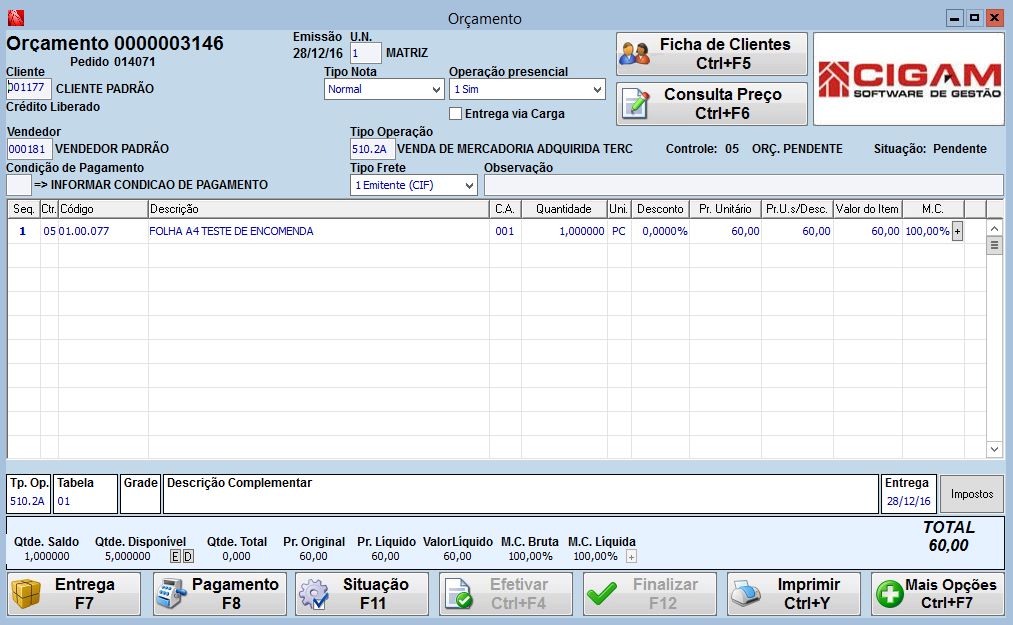
Task: Click the plus button in M.C. cell
Action: point(957,231)
